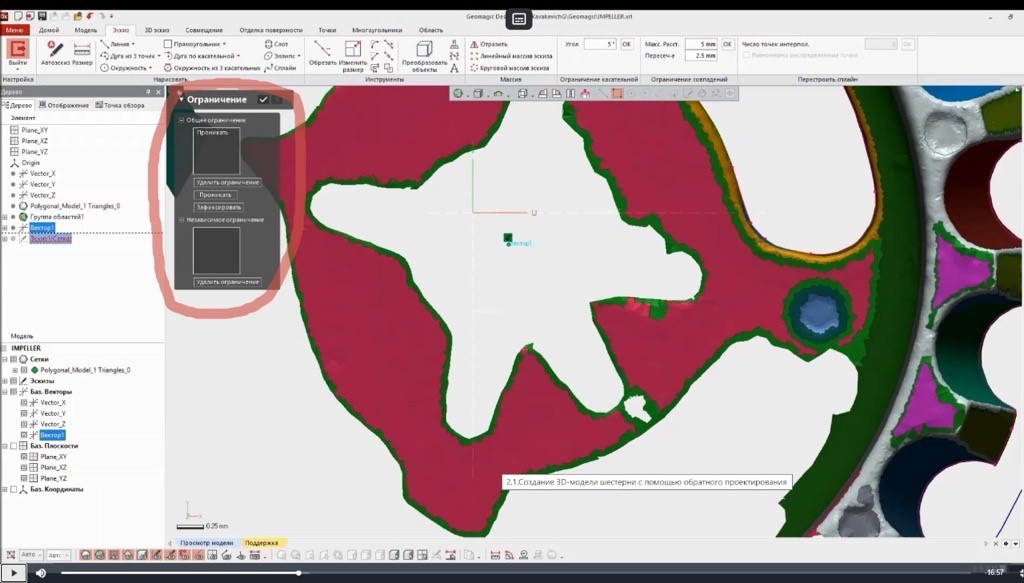Image resolution: width=1024 pixels, height=583 pixels.
Task: Toggle visibility checkbox of Сетки in model tree
Action: tap(14, 359)
